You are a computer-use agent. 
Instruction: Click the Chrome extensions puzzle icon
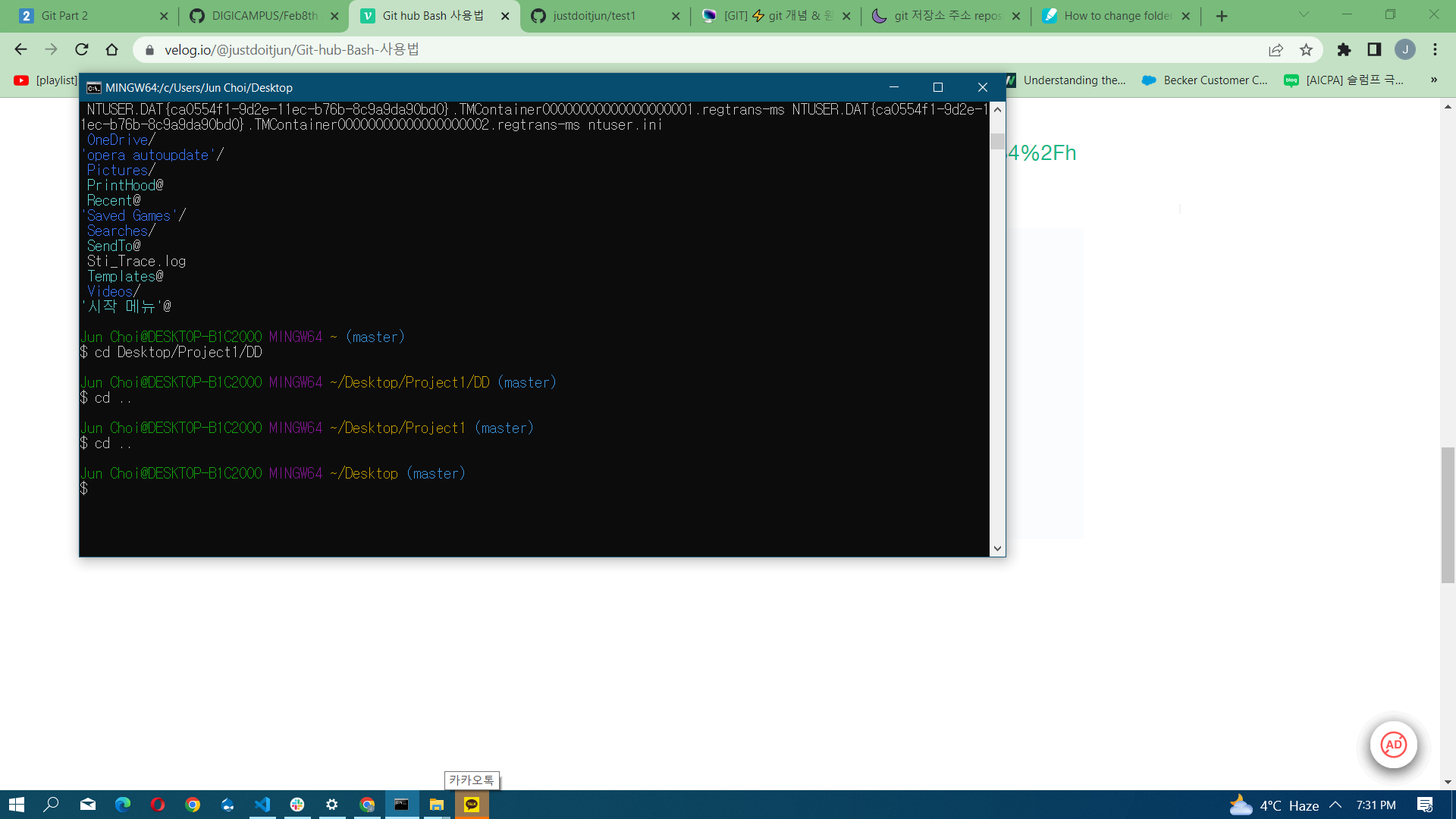click(x=1344, y=50)
